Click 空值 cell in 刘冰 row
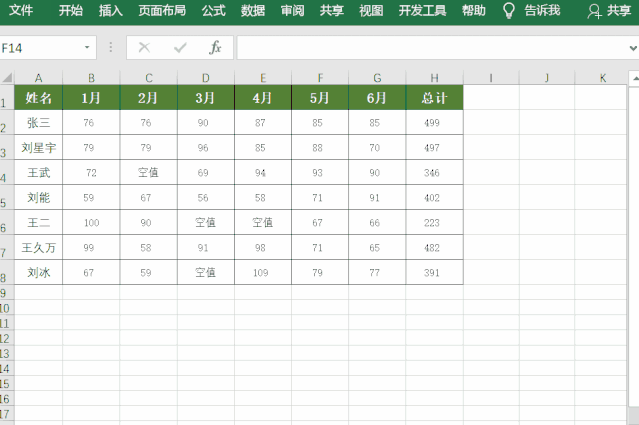This screenshot has width=639, height=425. click(206, 272)
